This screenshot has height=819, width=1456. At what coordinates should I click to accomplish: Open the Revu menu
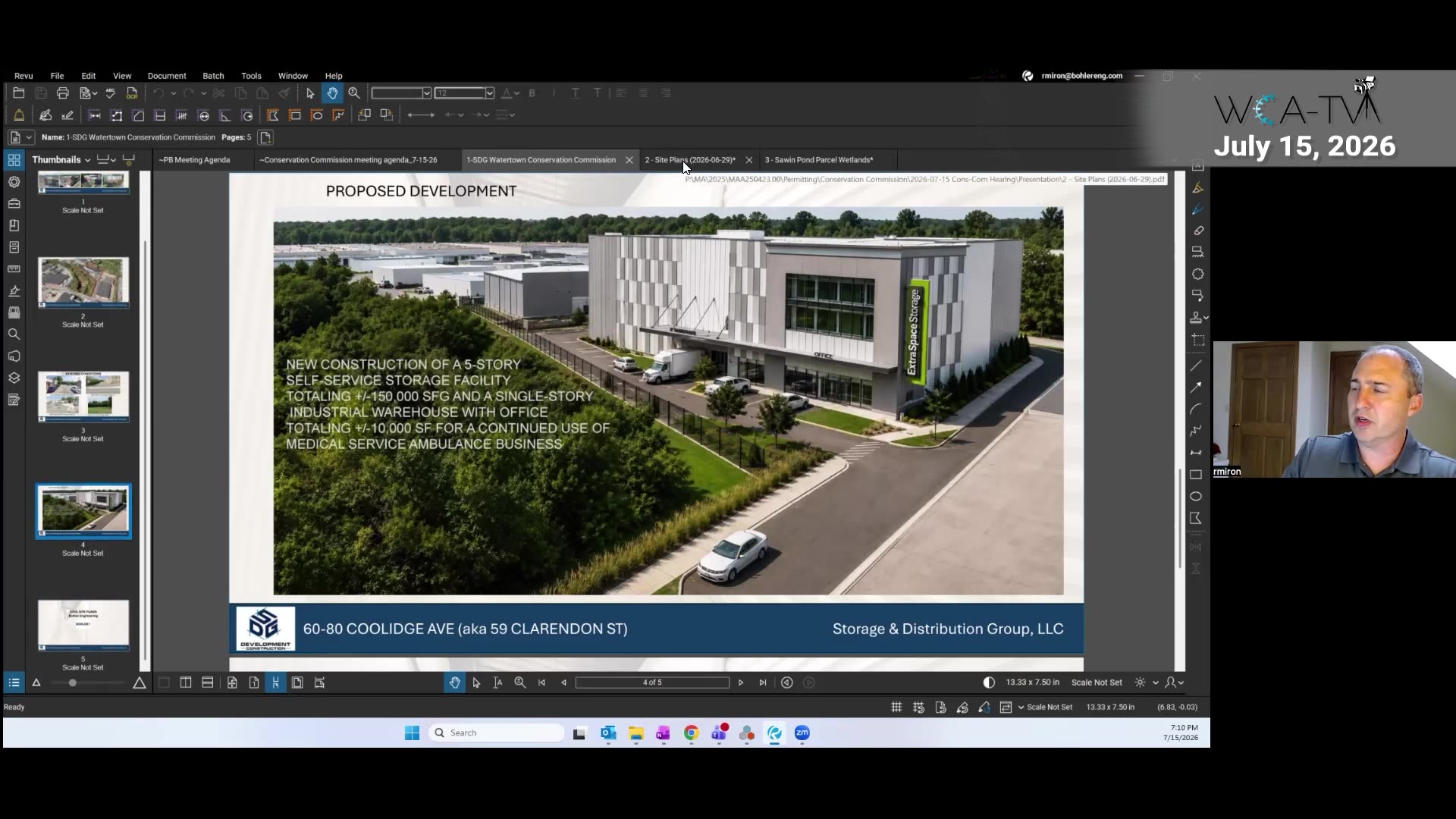pyautogui.click(x=24, y=76)
